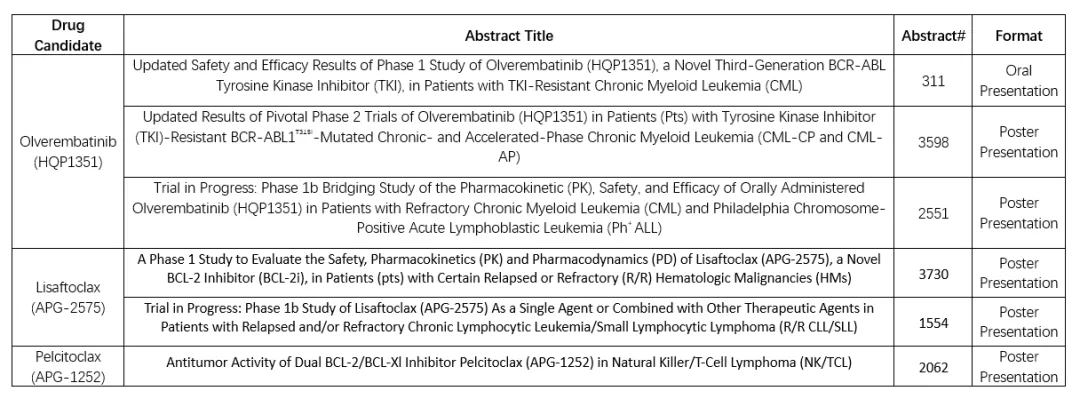Image resolution: width=1080 pixels, height=399 pixels.
Task: Click the Abstract Title column header
Action: [x=509, y=35]
